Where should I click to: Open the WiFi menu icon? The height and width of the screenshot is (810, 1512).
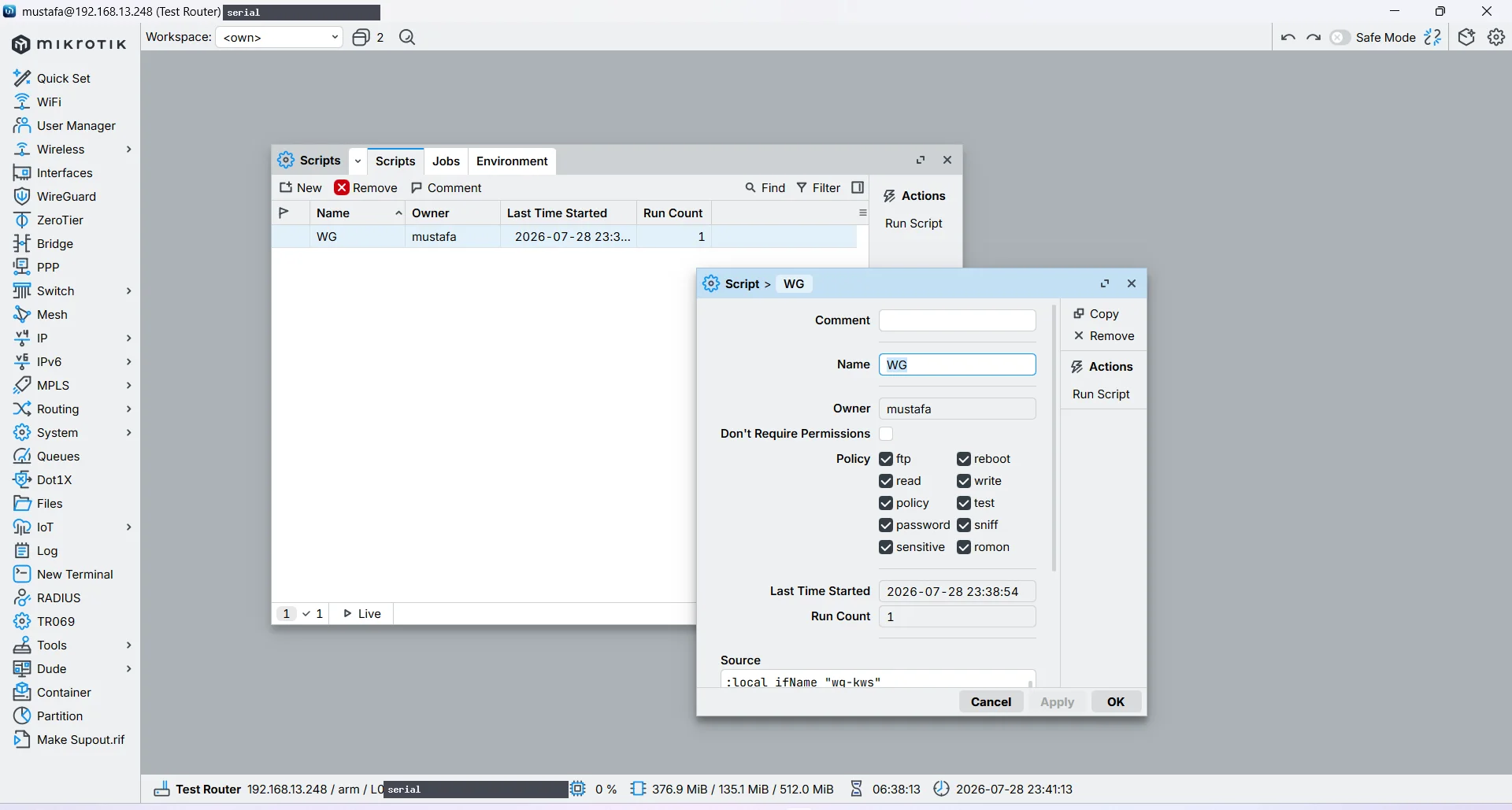tap(22, 102)
